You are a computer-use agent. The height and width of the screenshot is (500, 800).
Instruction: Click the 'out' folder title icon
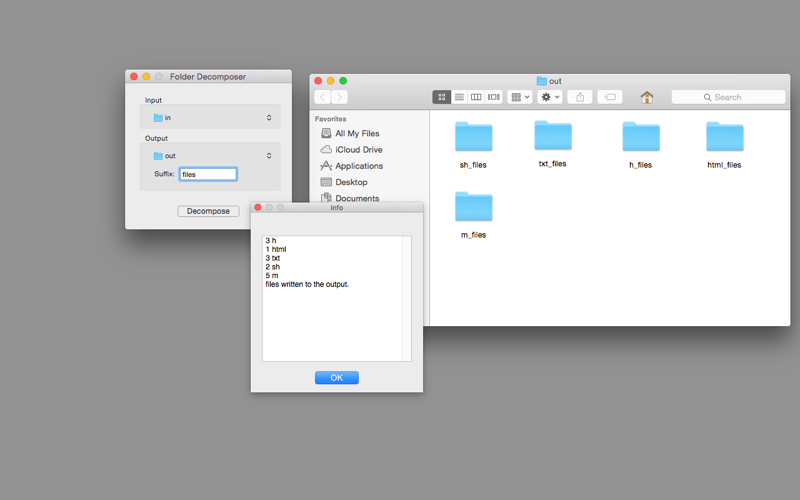(x=541, y=81)
